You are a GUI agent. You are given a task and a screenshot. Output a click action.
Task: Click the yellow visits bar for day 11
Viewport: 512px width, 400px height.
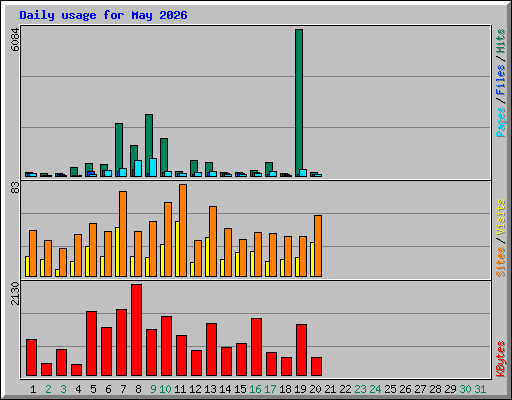pos(177,249)
